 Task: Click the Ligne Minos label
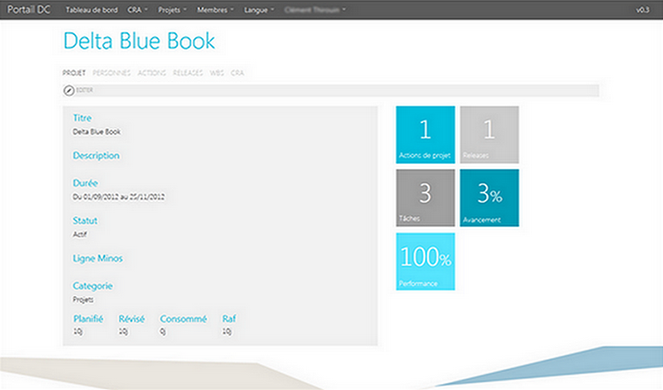click(98, 258)
